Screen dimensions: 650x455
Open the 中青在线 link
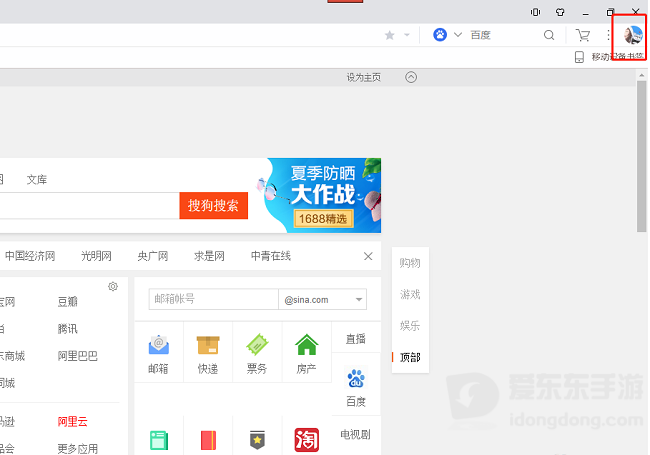(271, 256)
